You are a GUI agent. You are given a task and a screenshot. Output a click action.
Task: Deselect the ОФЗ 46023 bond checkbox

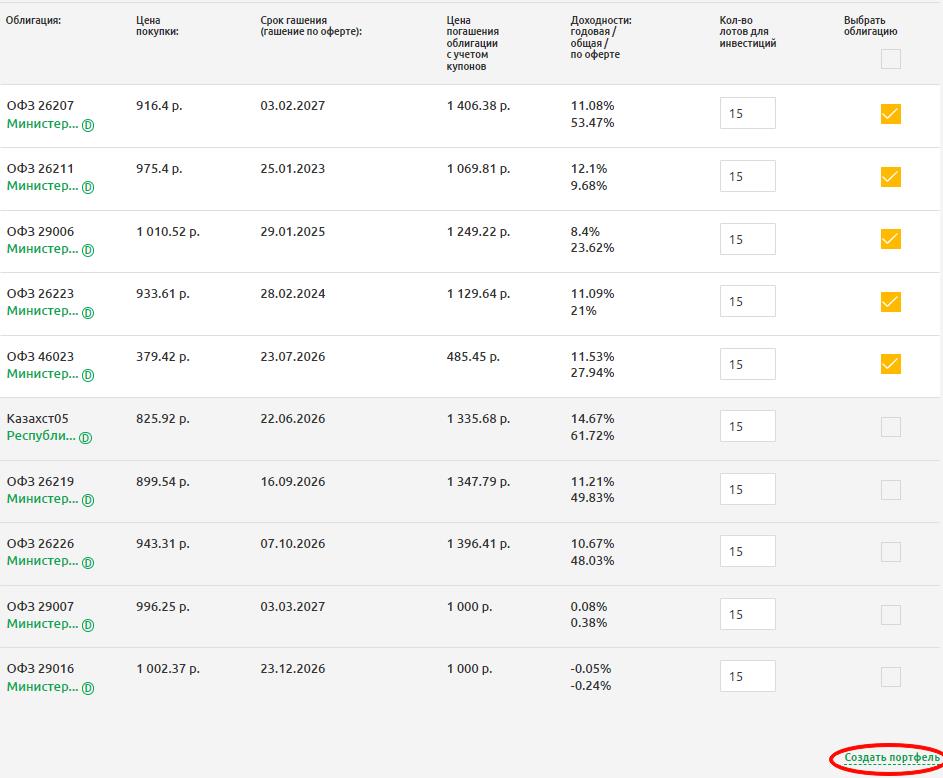890,364
